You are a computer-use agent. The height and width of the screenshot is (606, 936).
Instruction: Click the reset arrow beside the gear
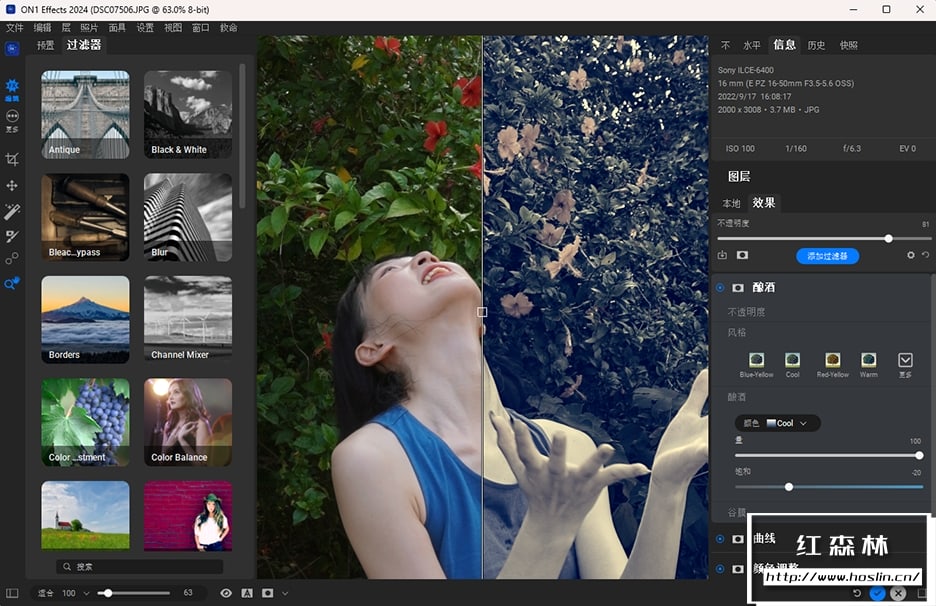coord(925,256)
